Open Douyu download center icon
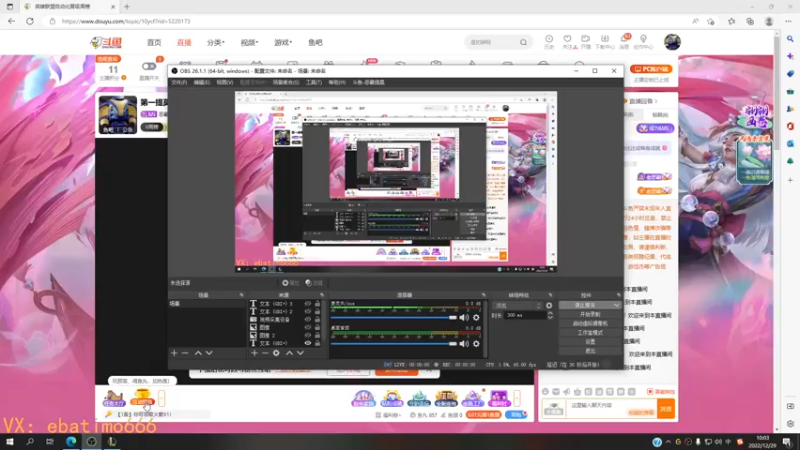This screenshot has width=800, height=450. pos(605,42)
